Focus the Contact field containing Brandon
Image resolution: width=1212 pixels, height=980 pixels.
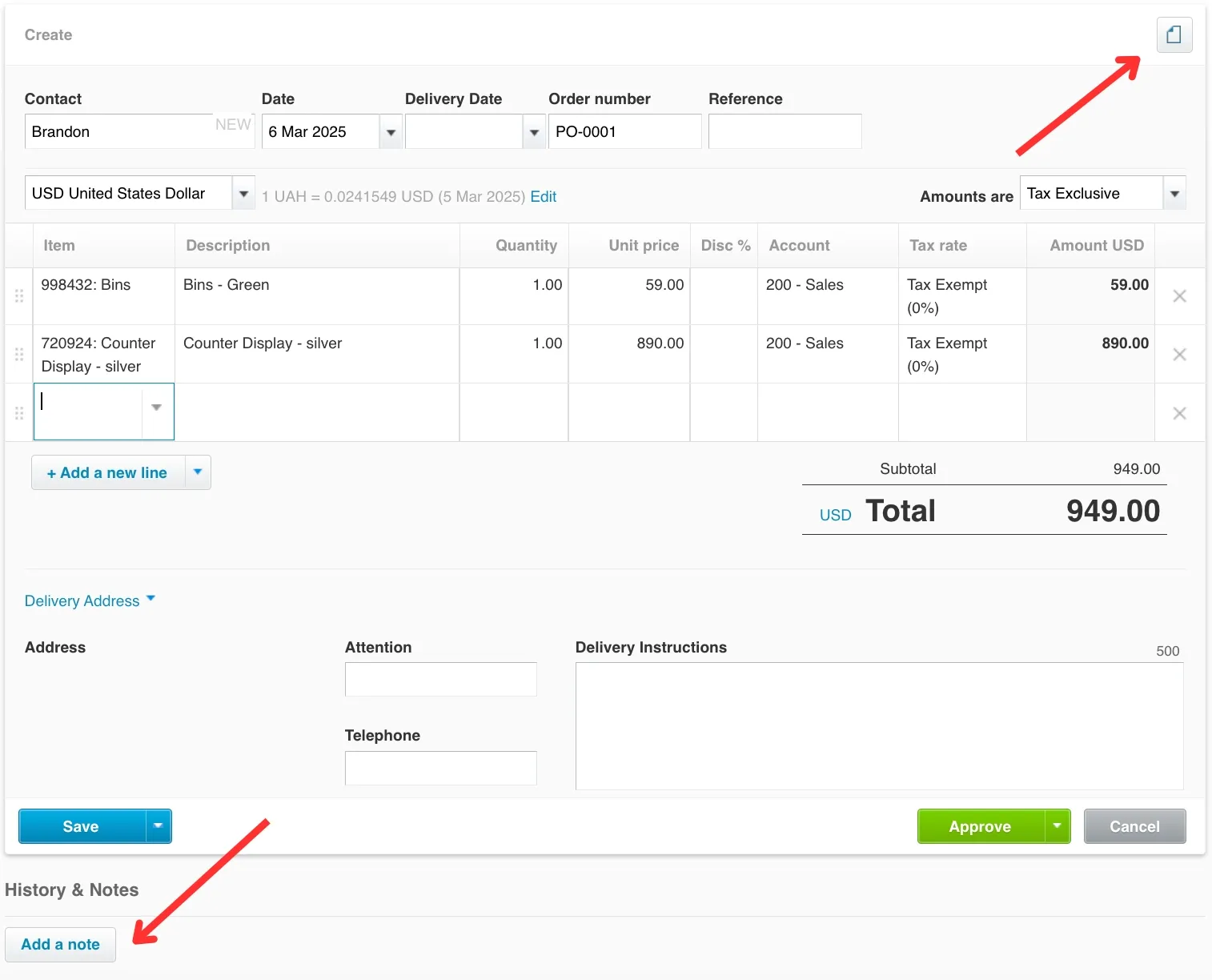pos(139,131)
